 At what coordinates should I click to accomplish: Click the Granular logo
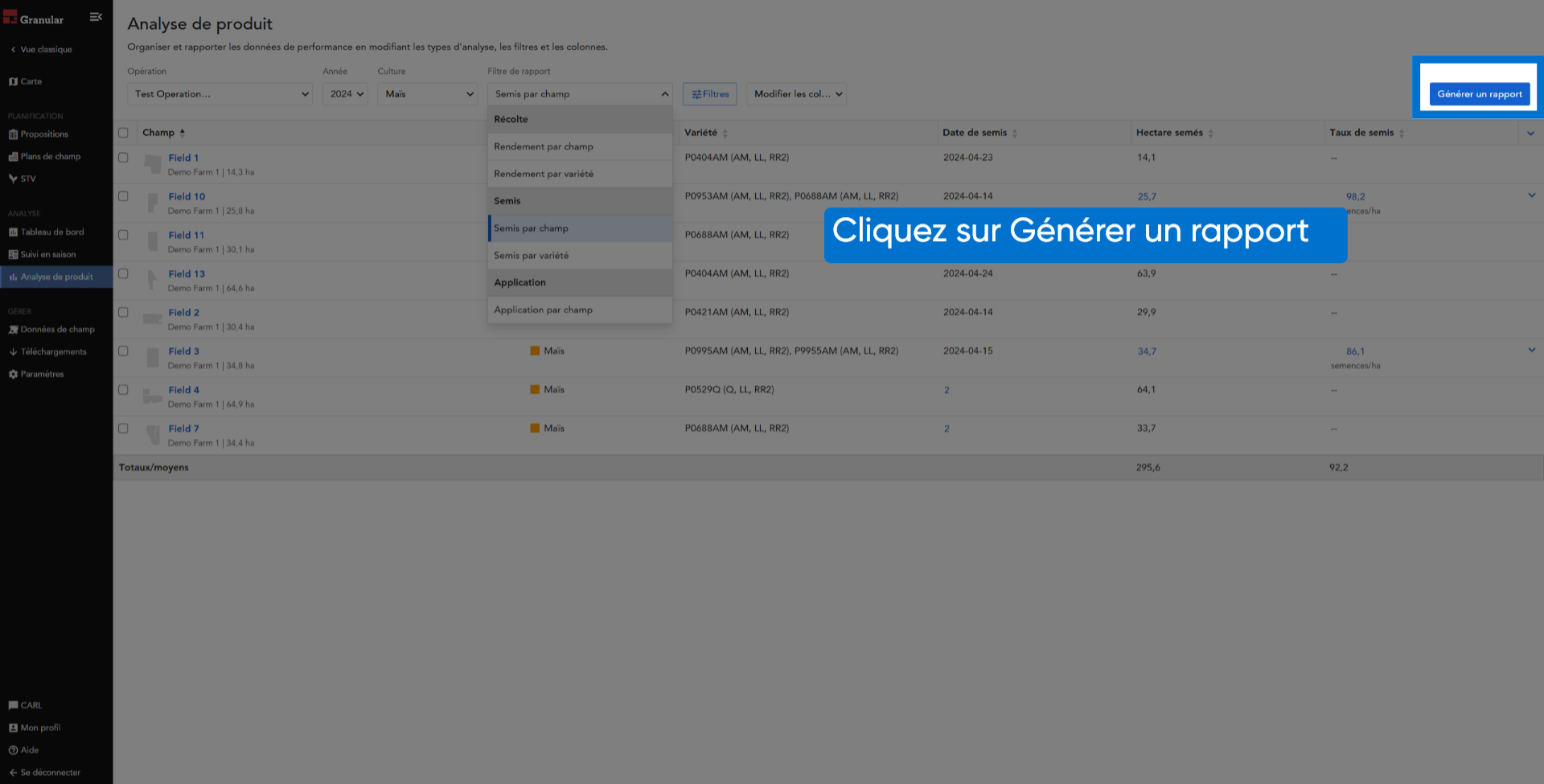tap(34, 18)
